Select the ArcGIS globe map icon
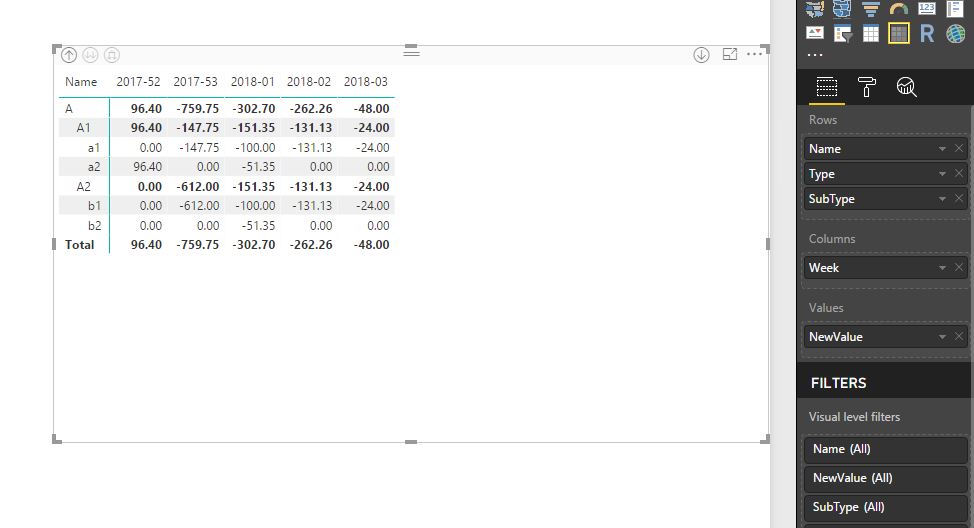 955,34
